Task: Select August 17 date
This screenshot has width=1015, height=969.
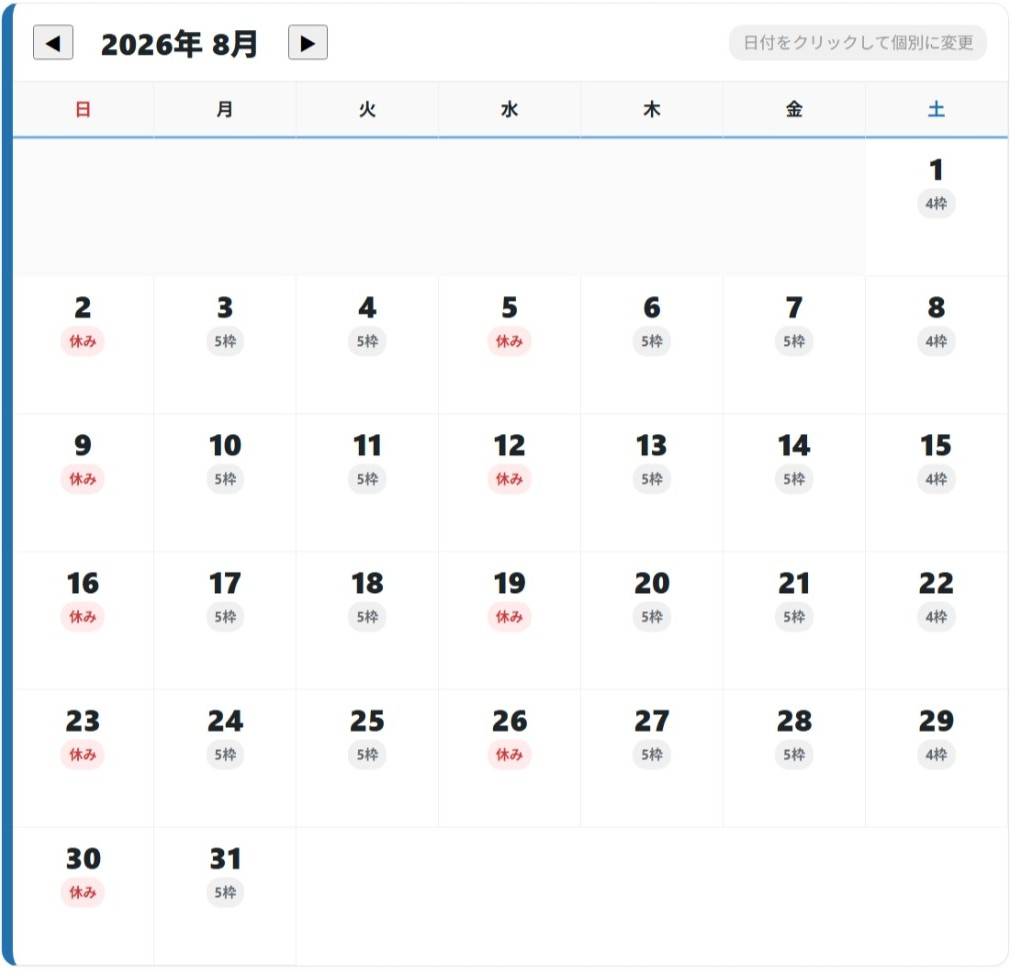Action: [225, 621]
